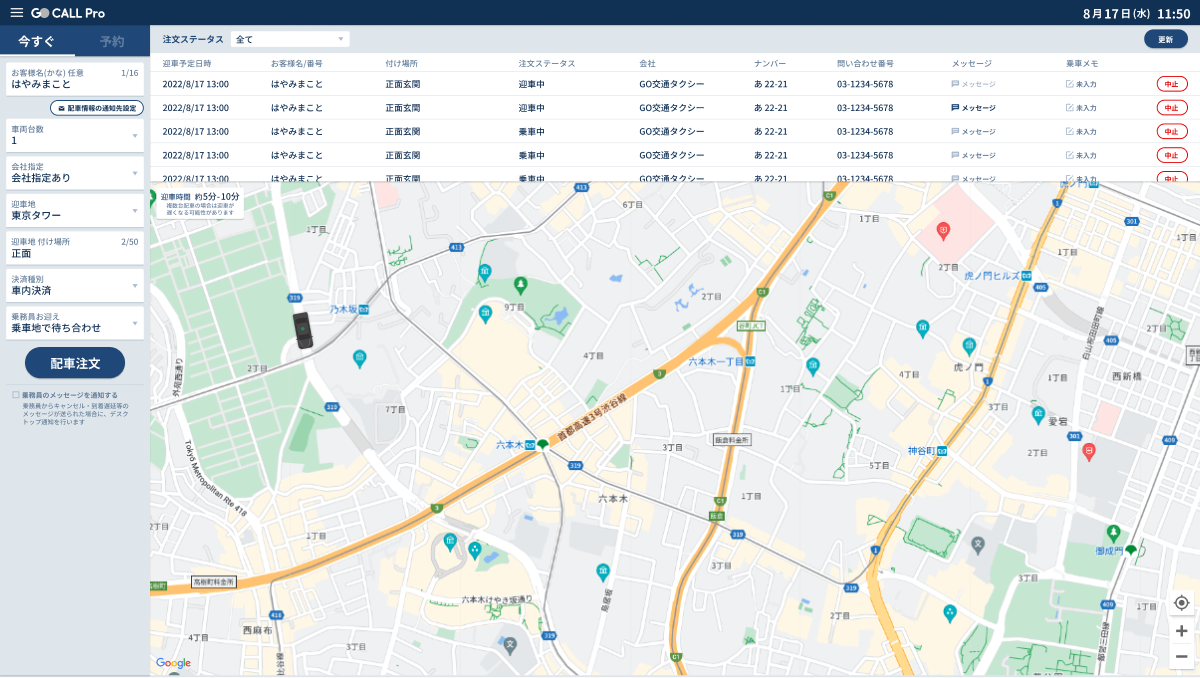Select the 今すぐ tab
Image resolution: width=1200 pixels, height=678 pixels.
(x=38, y=41)
